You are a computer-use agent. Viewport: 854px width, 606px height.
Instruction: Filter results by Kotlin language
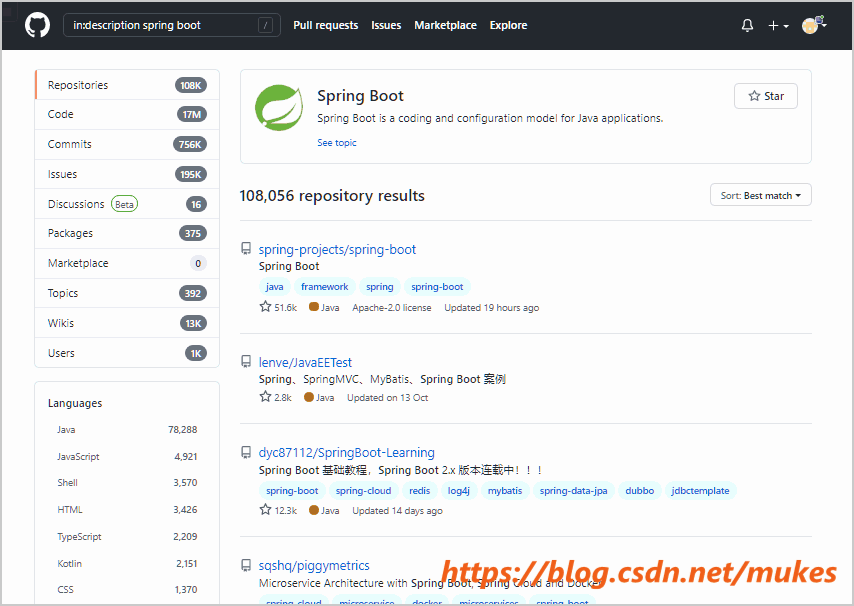click(x=127, y=564)
